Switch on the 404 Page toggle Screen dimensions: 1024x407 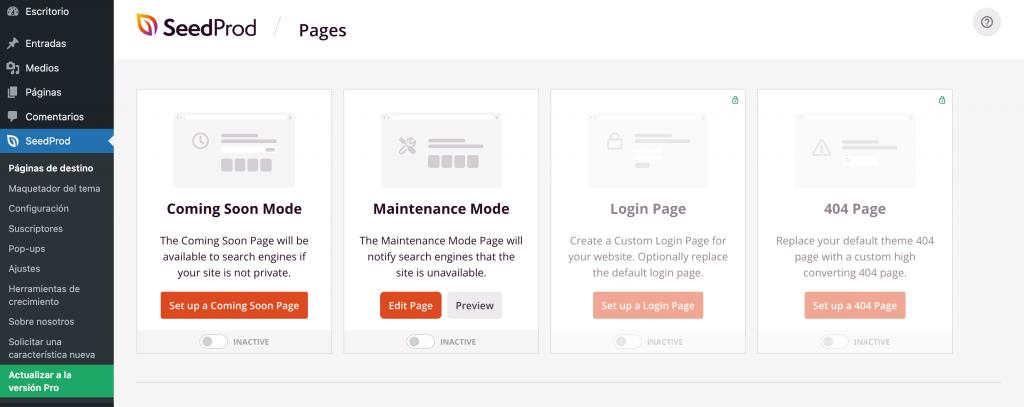(834, 341)
